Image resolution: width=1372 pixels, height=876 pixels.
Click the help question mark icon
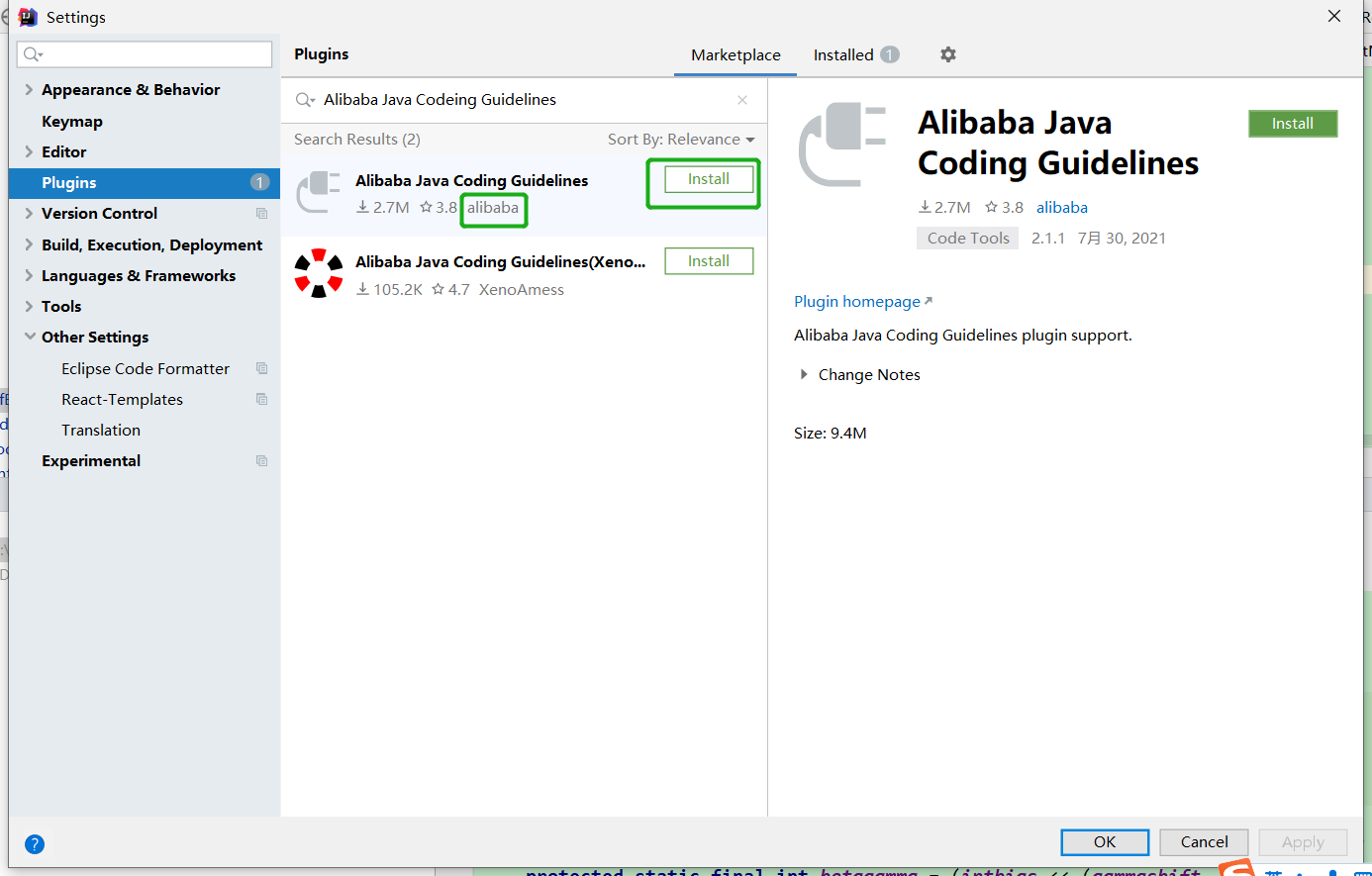tap(35, 844)
